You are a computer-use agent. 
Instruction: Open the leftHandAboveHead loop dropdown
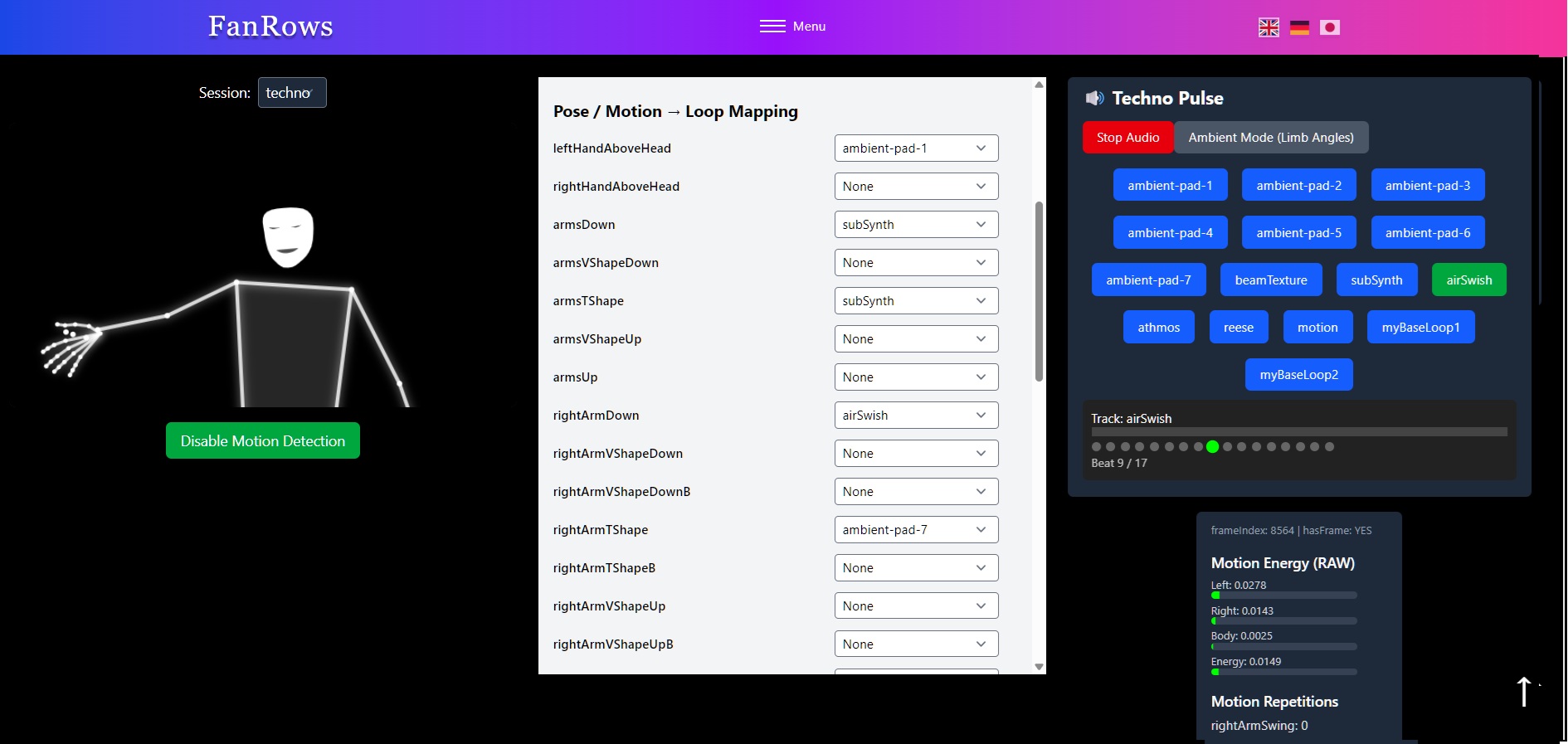(915, 148)
